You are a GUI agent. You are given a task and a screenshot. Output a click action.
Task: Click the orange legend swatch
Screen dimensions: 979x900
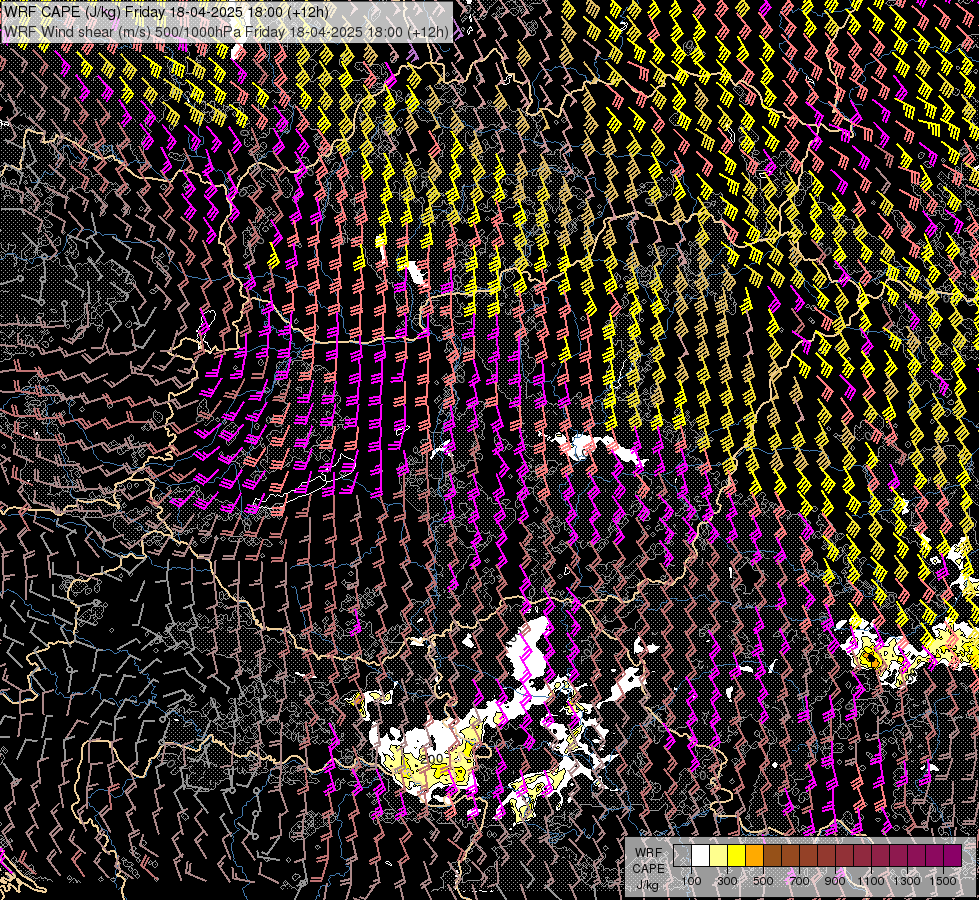tap(755, 855)
